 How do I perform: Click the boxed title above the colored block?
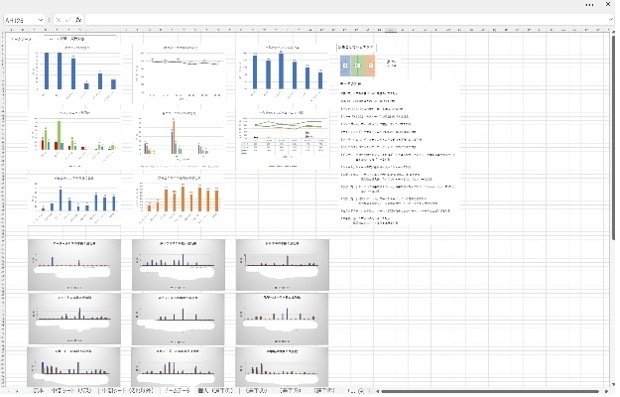pos(356,47)
